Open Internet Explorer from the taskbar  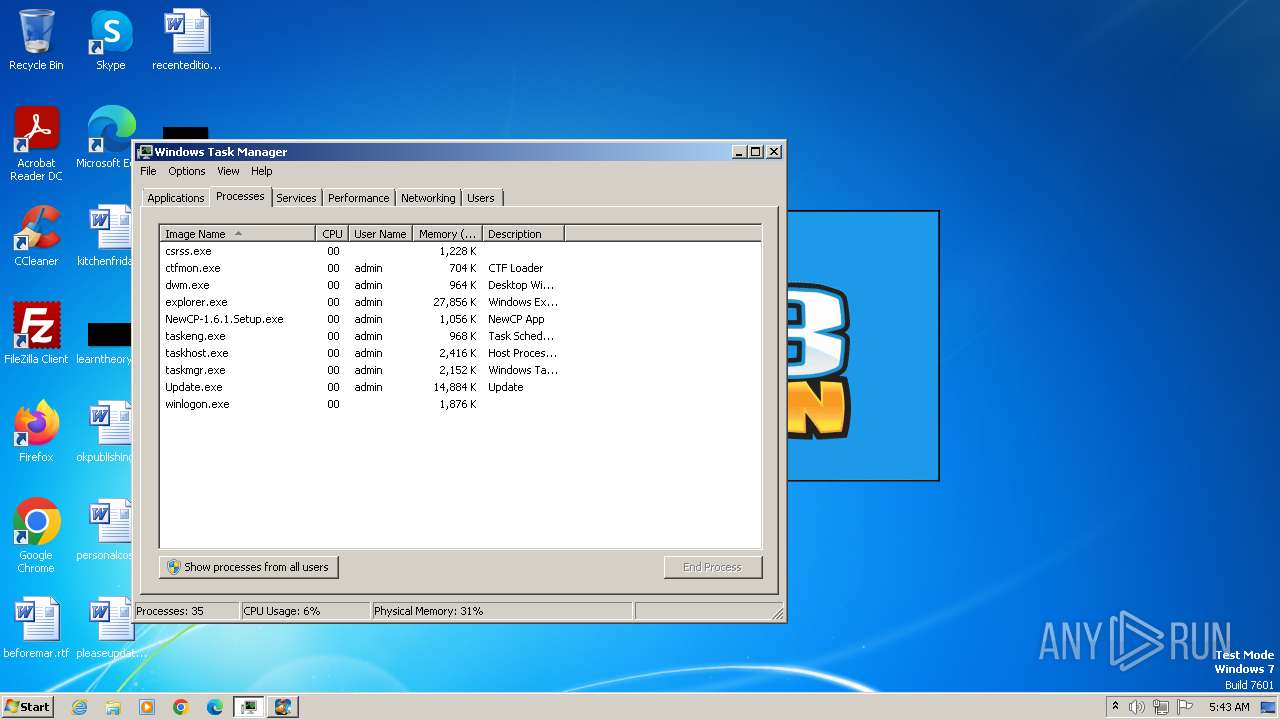[79, 707]
